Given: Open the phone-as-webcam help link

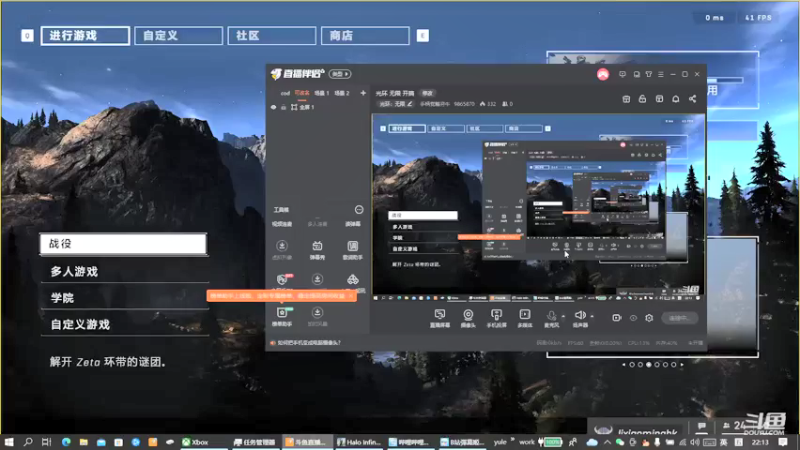Looking at the screenshot, I should click(x=309, y=343).
